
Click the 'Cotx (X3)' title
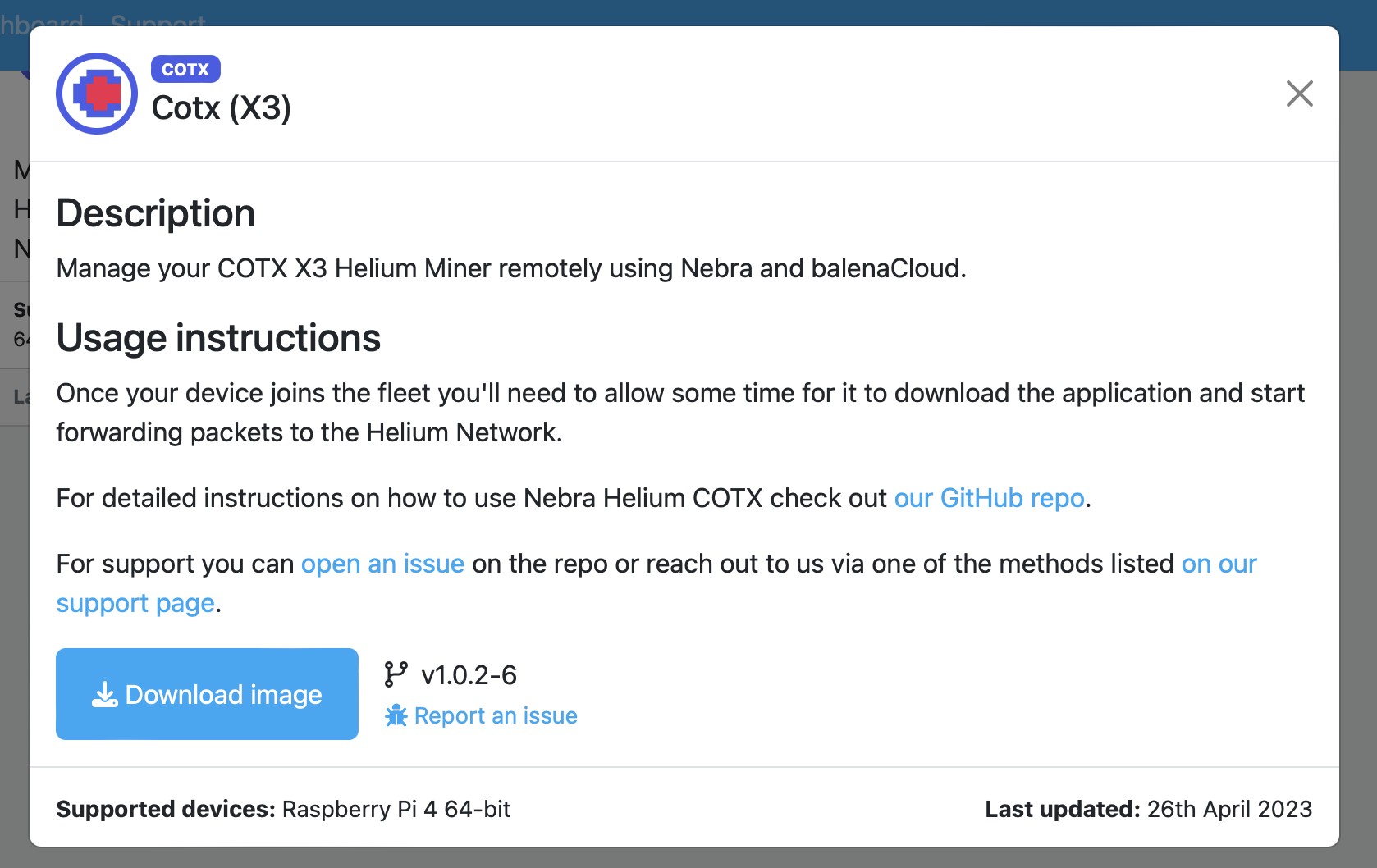[222, 107]
